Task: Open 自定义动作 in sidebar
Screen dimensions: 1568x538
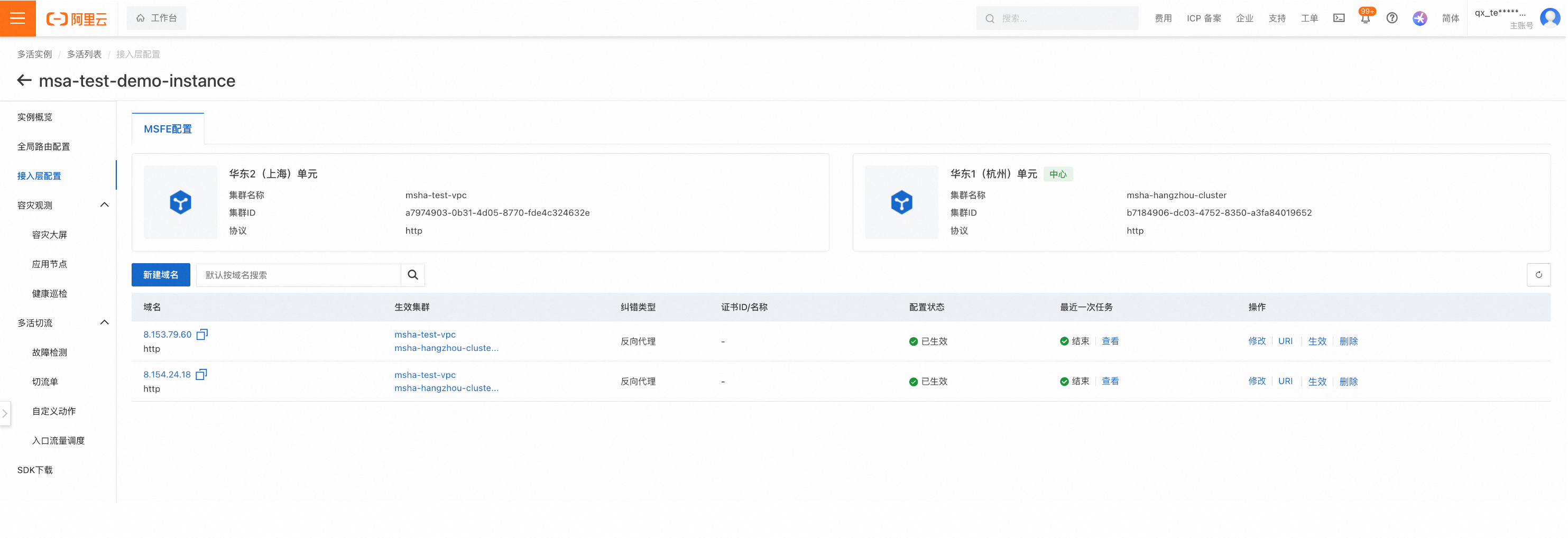Action: tap(53, 411)
